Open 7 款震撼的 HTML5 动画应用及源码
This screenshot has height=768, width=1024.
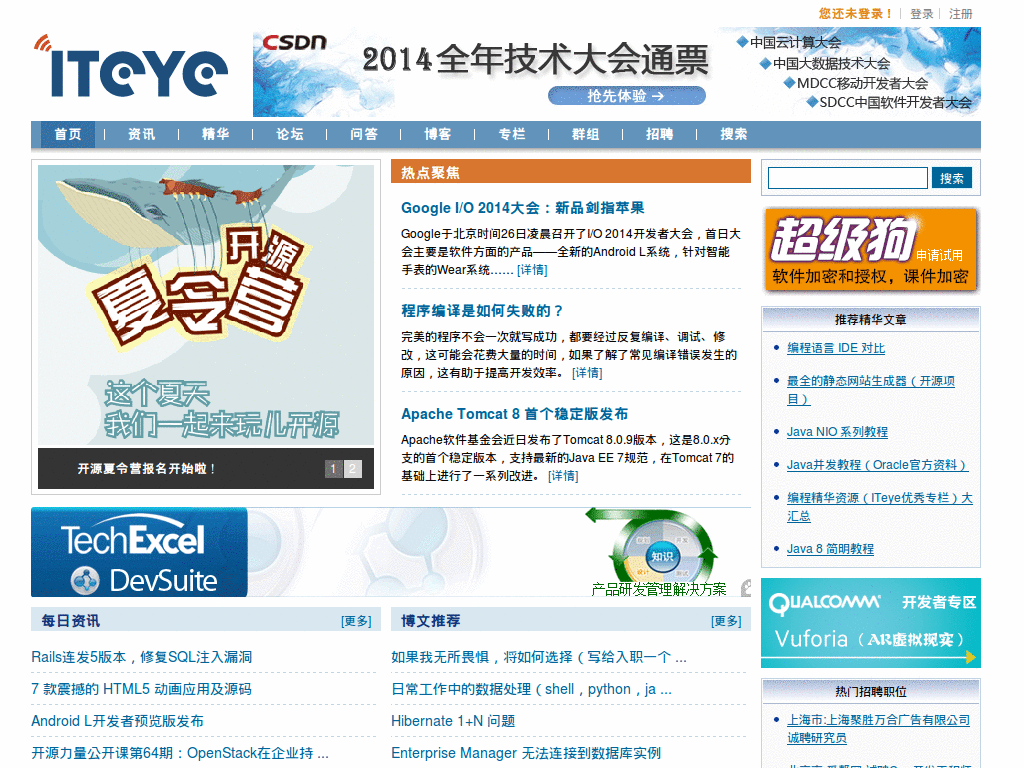141,689
